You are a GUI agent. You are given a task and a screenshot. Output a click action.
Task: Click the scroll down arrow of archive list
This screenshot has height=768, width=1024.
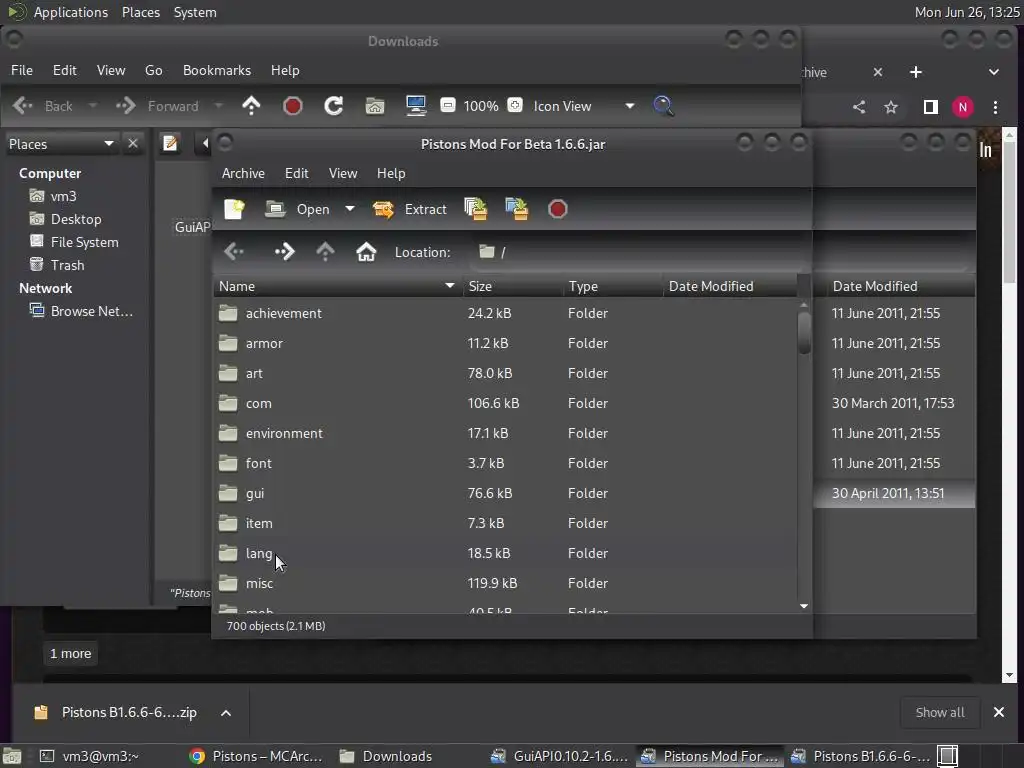point(804,606)
